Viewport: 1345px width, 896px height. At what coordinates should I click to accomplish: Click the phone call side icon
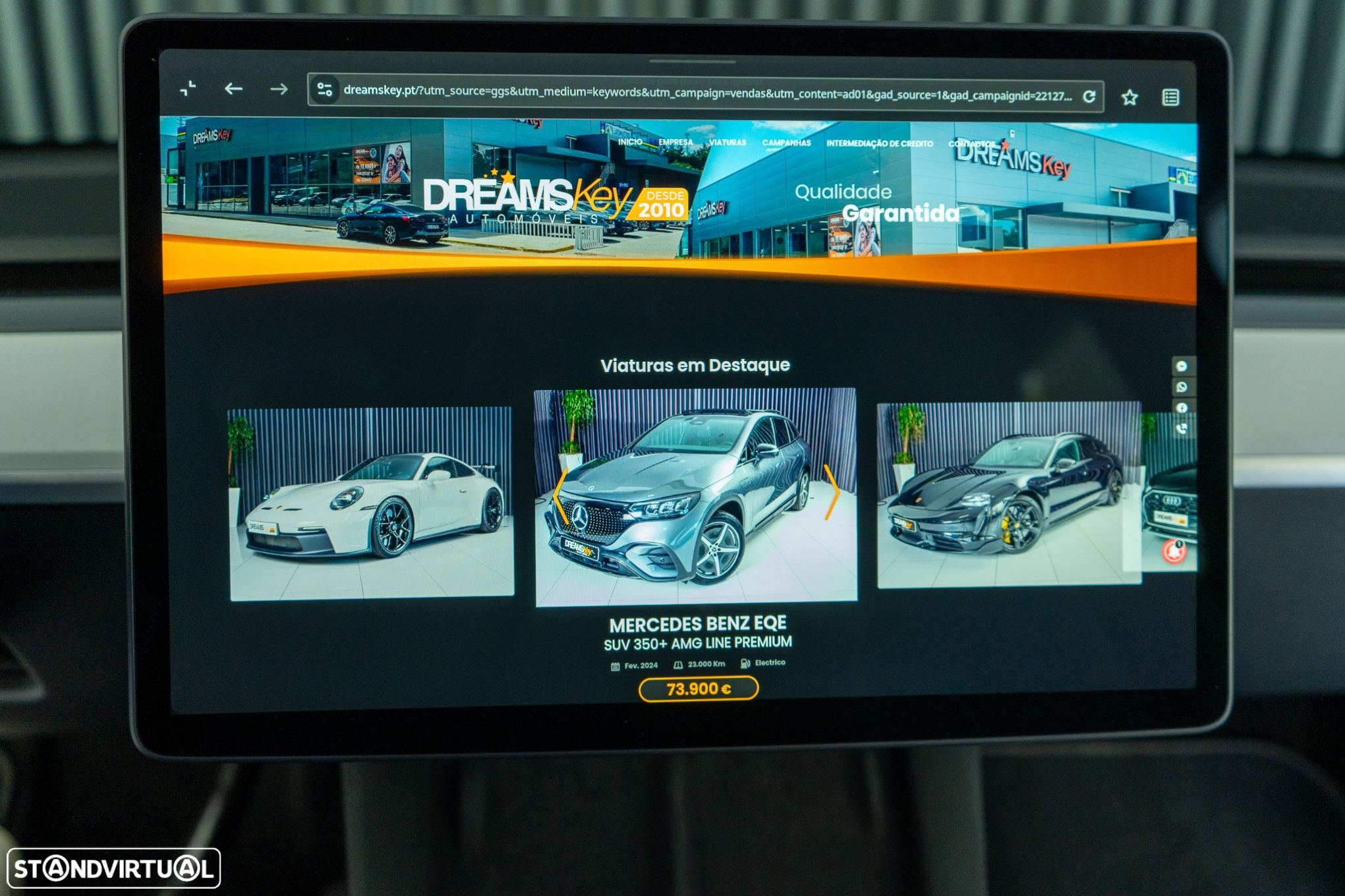[x=1182, y=429]
